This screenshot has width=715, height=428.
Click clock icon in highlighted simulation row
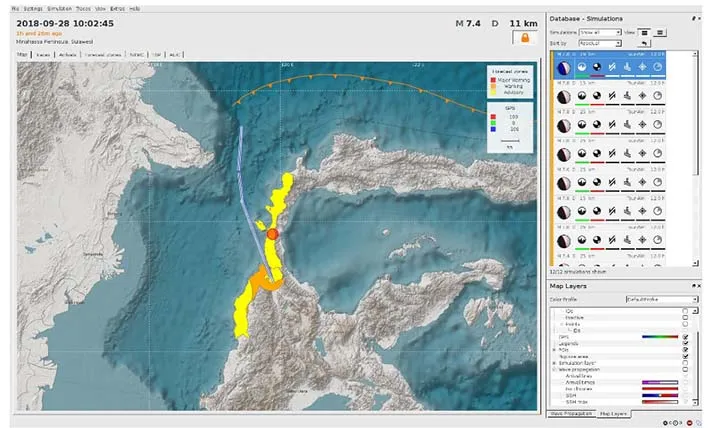click(x=657, y=67)
